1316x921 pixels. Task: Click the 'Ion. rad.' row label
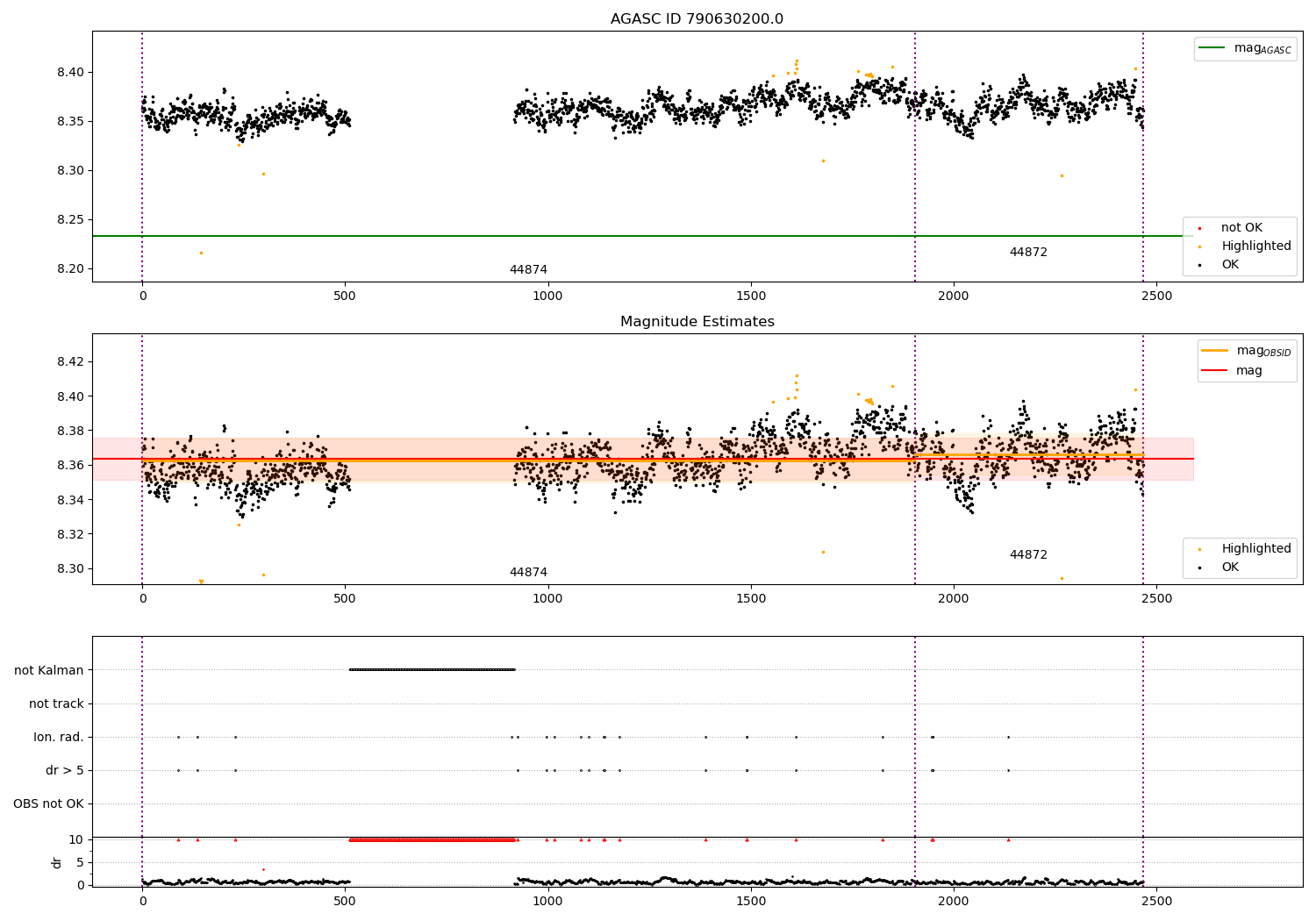click(x=59, y=737)
